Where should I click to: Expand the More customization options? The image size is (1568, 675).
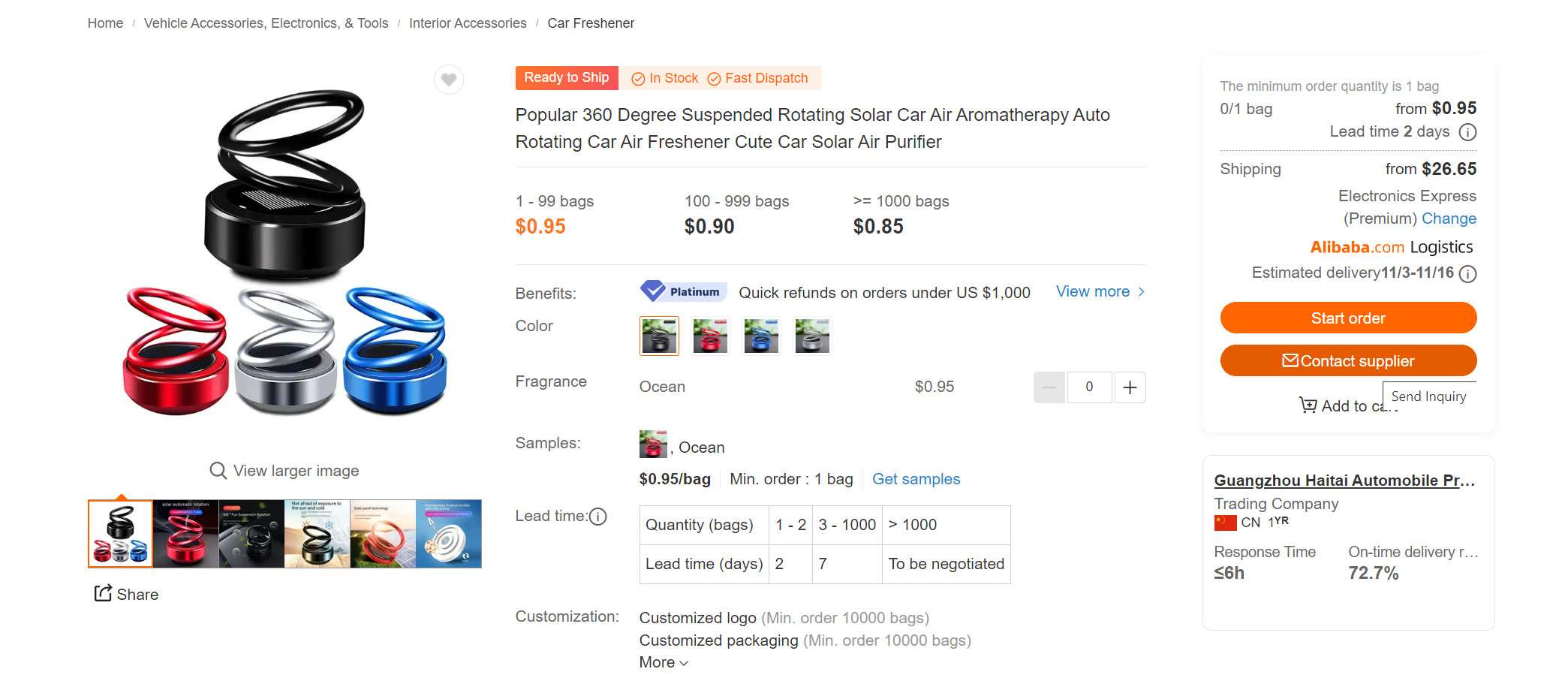click(x=663, y=662)
